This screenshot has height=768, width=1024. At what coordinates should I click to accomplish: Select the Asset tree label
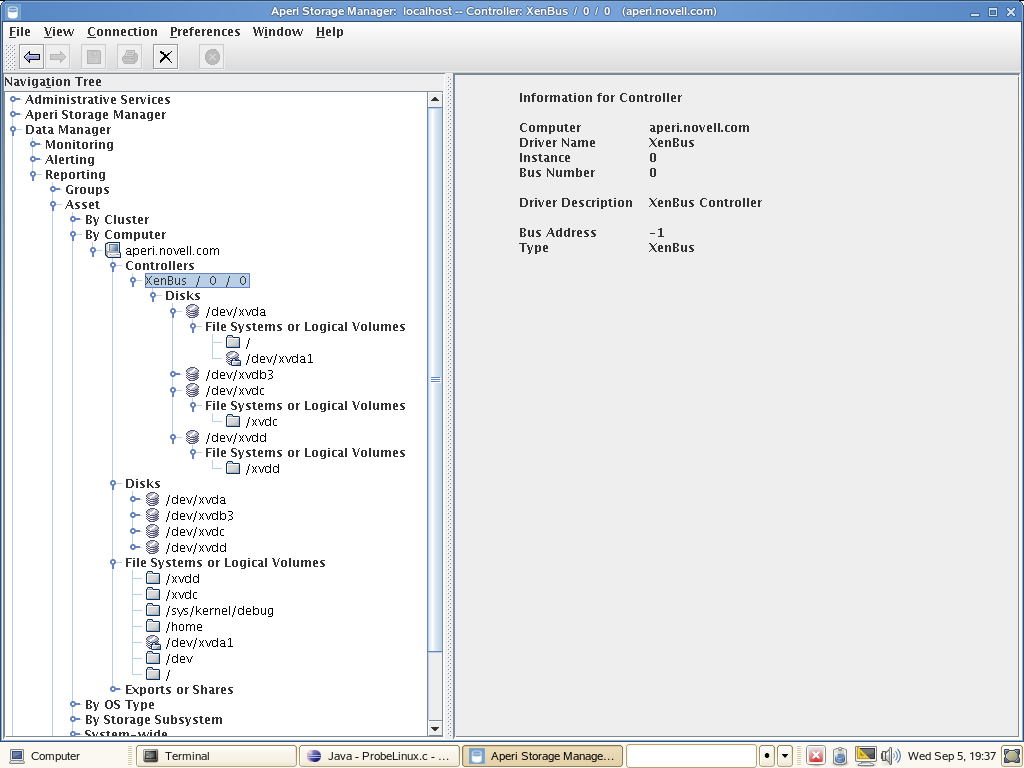pyautogui.click(x=82, y=204)
